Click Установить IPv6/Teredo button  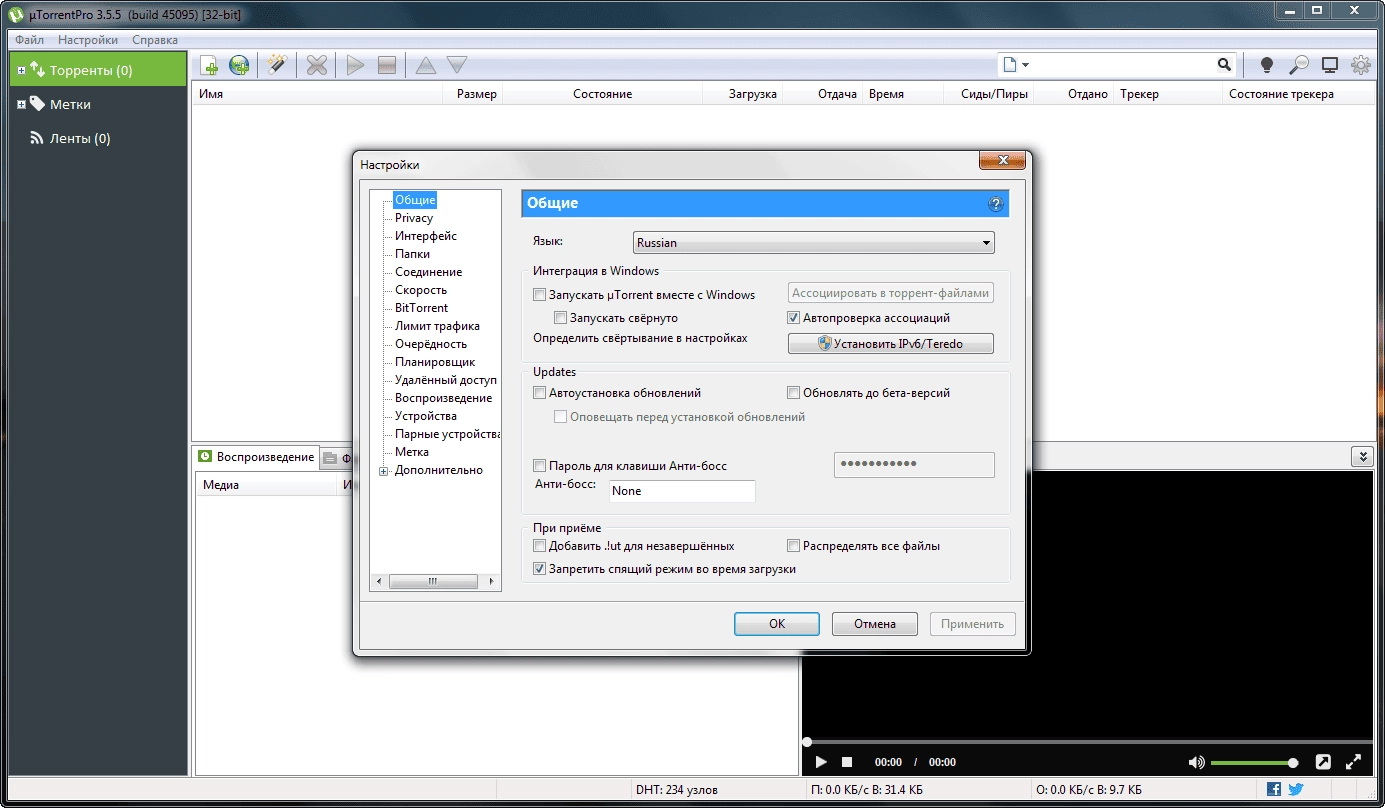891,343
